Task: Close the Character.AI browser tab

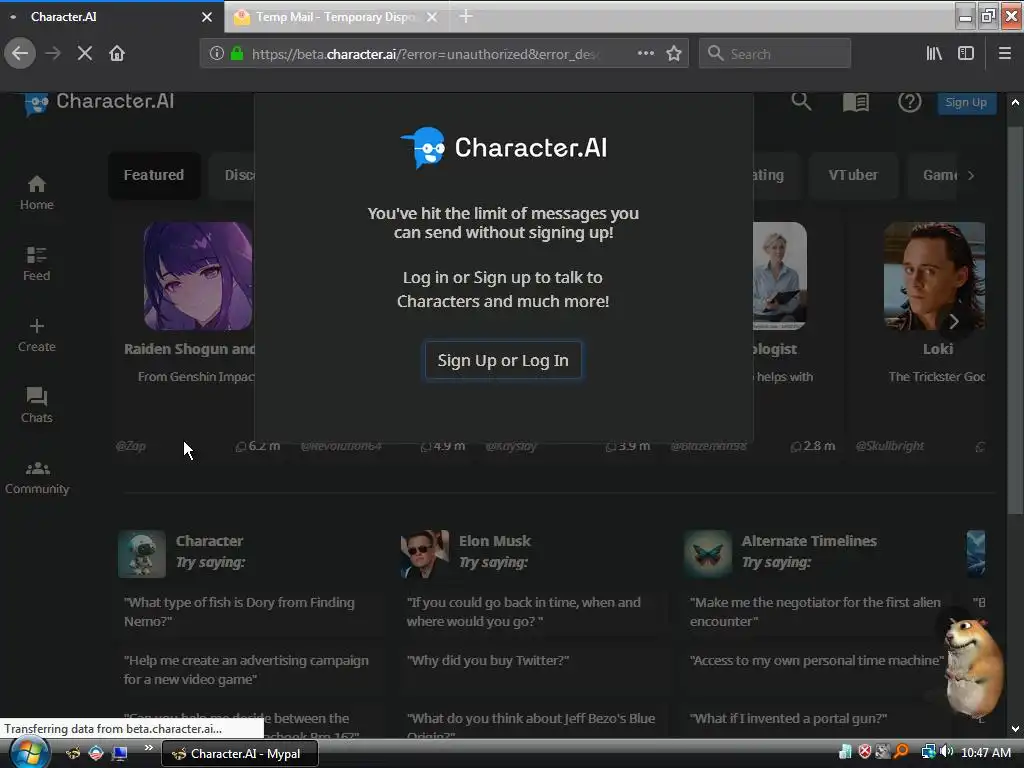Action: [207, 17]
